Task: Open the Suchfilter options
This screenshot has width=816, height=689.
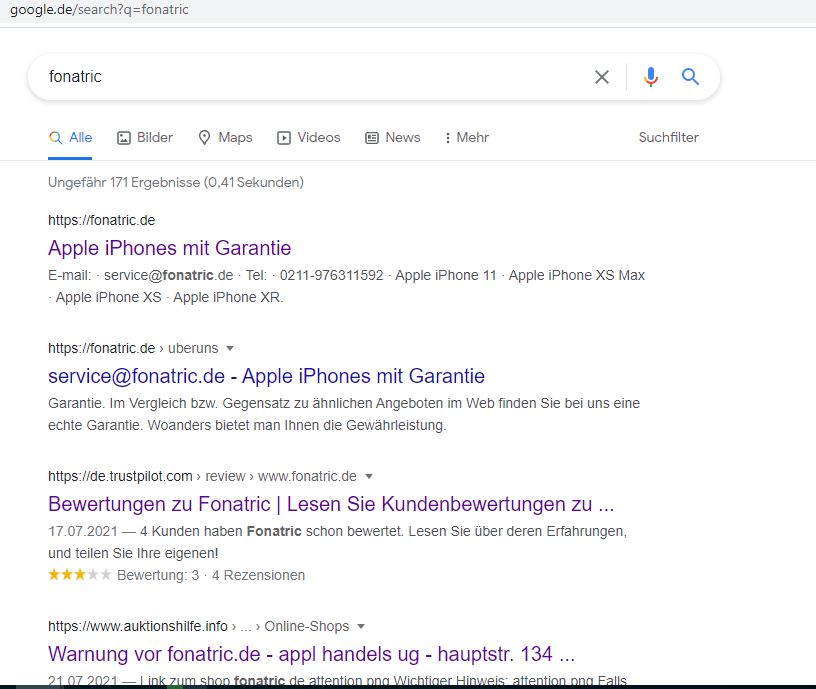Action: coord(668,137)
